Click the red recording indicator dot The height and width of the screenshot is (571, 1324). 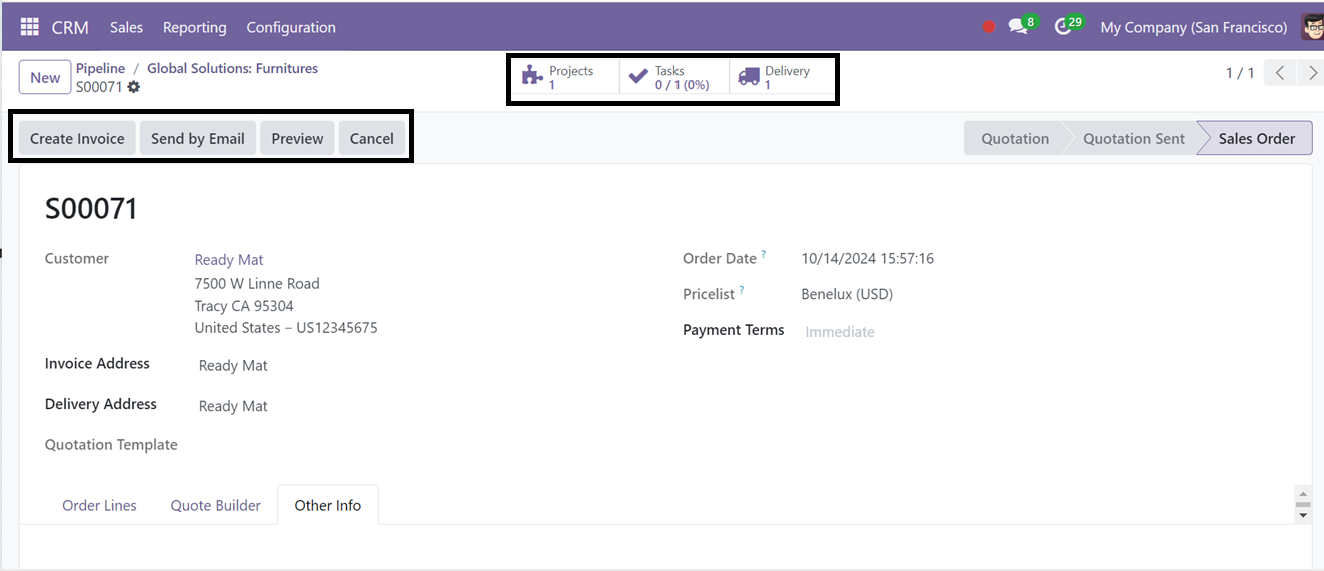click(989, 27)
